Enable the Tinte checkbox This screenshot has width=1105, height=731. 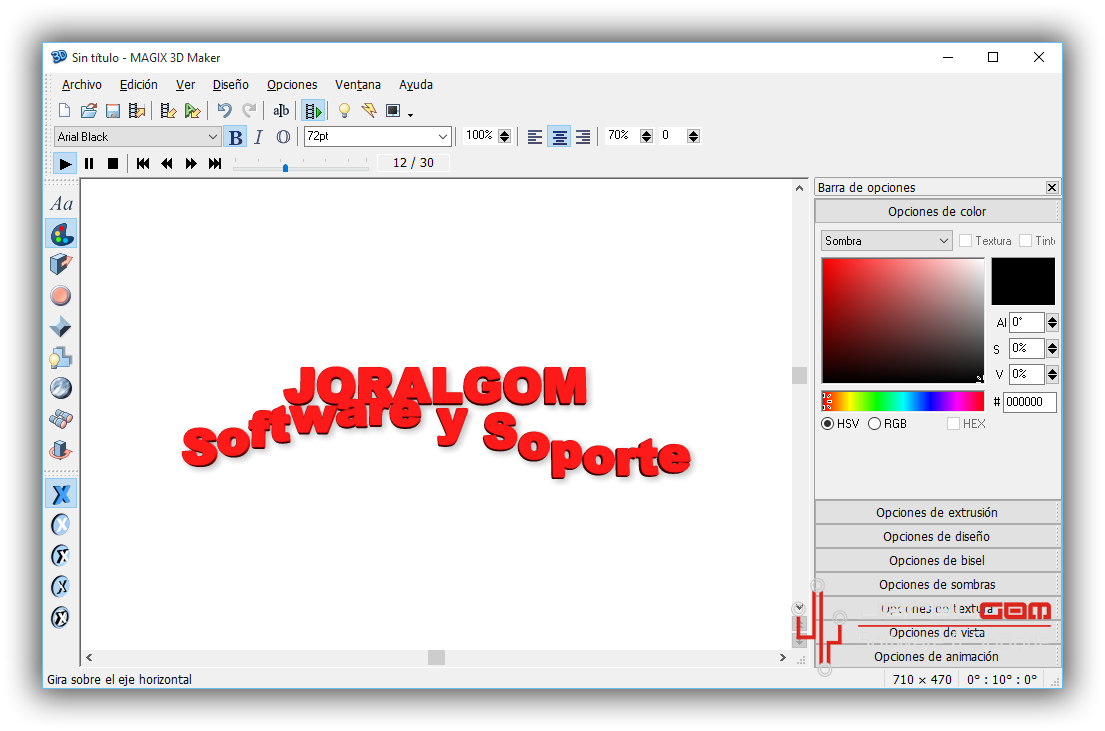[x=1025, y=241]
